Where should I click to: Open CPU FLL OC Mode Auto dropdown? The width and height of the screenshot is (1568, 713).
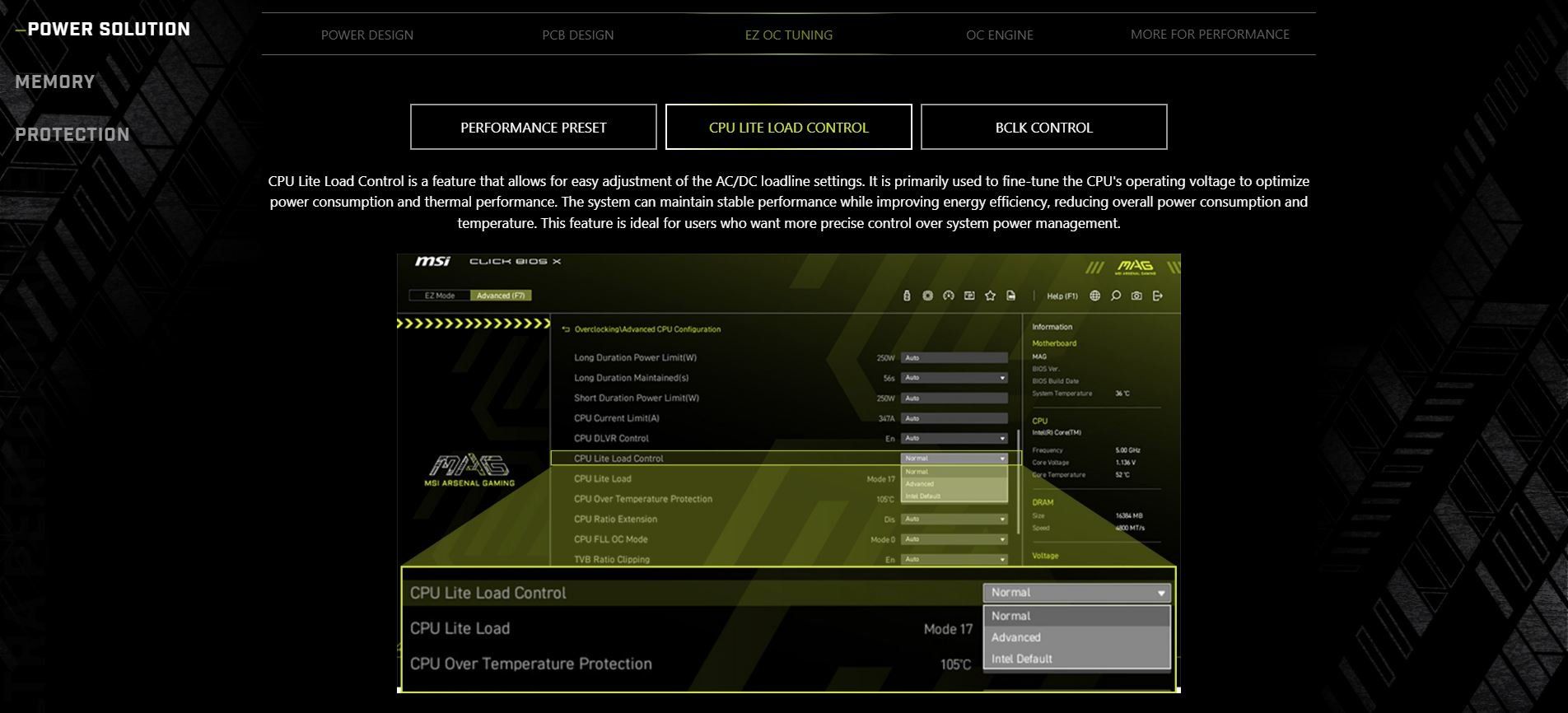coord(954,539)
